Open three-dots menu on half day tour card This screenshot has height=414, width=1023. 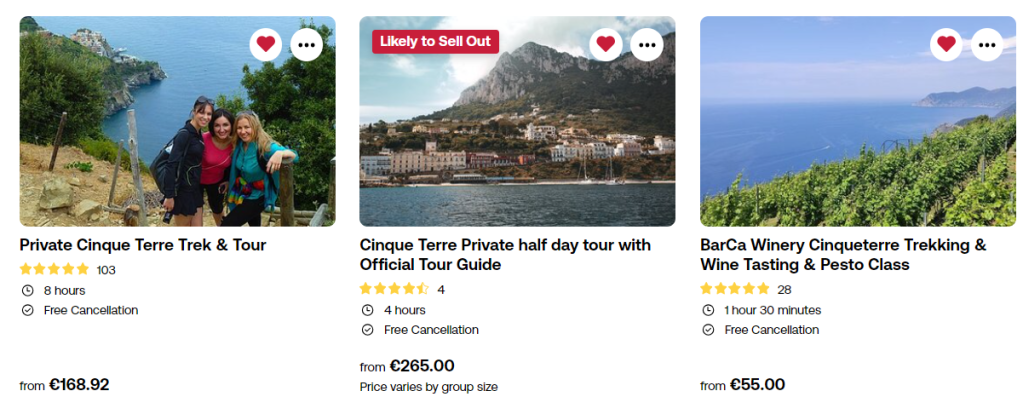[647, 44]
